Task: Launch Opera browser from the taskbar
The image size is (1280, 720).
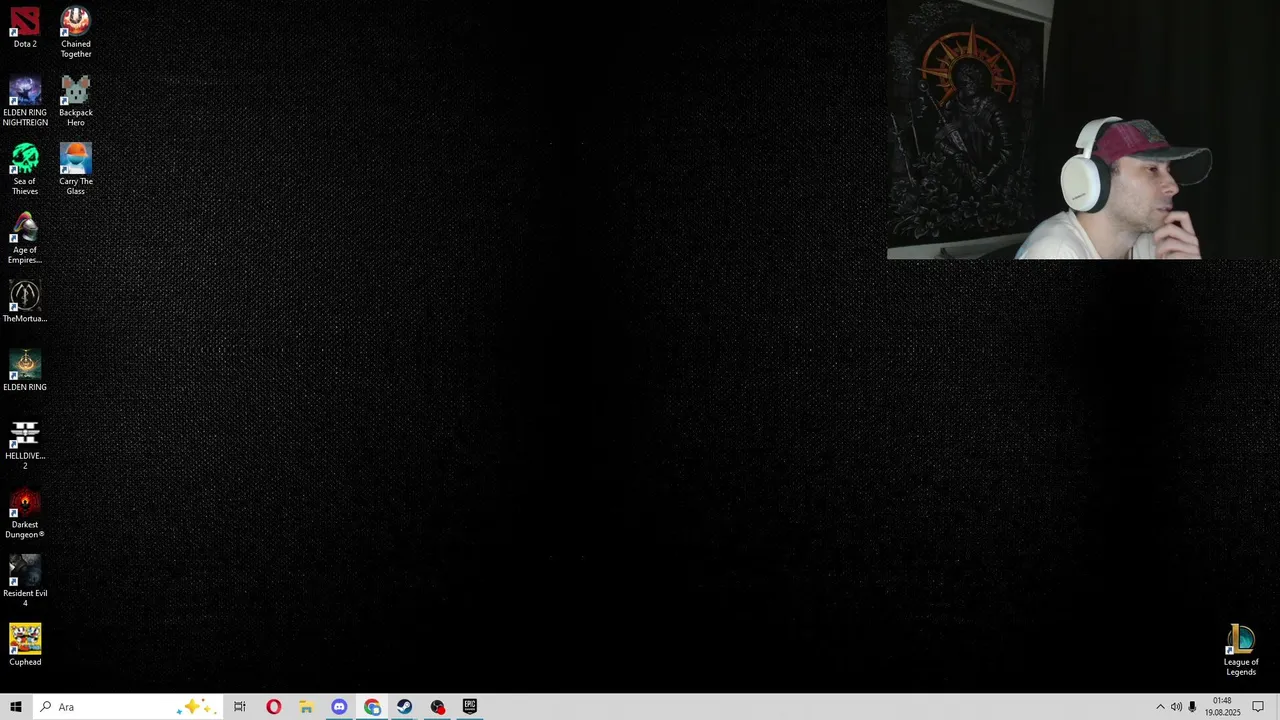Action: [273, 707]
